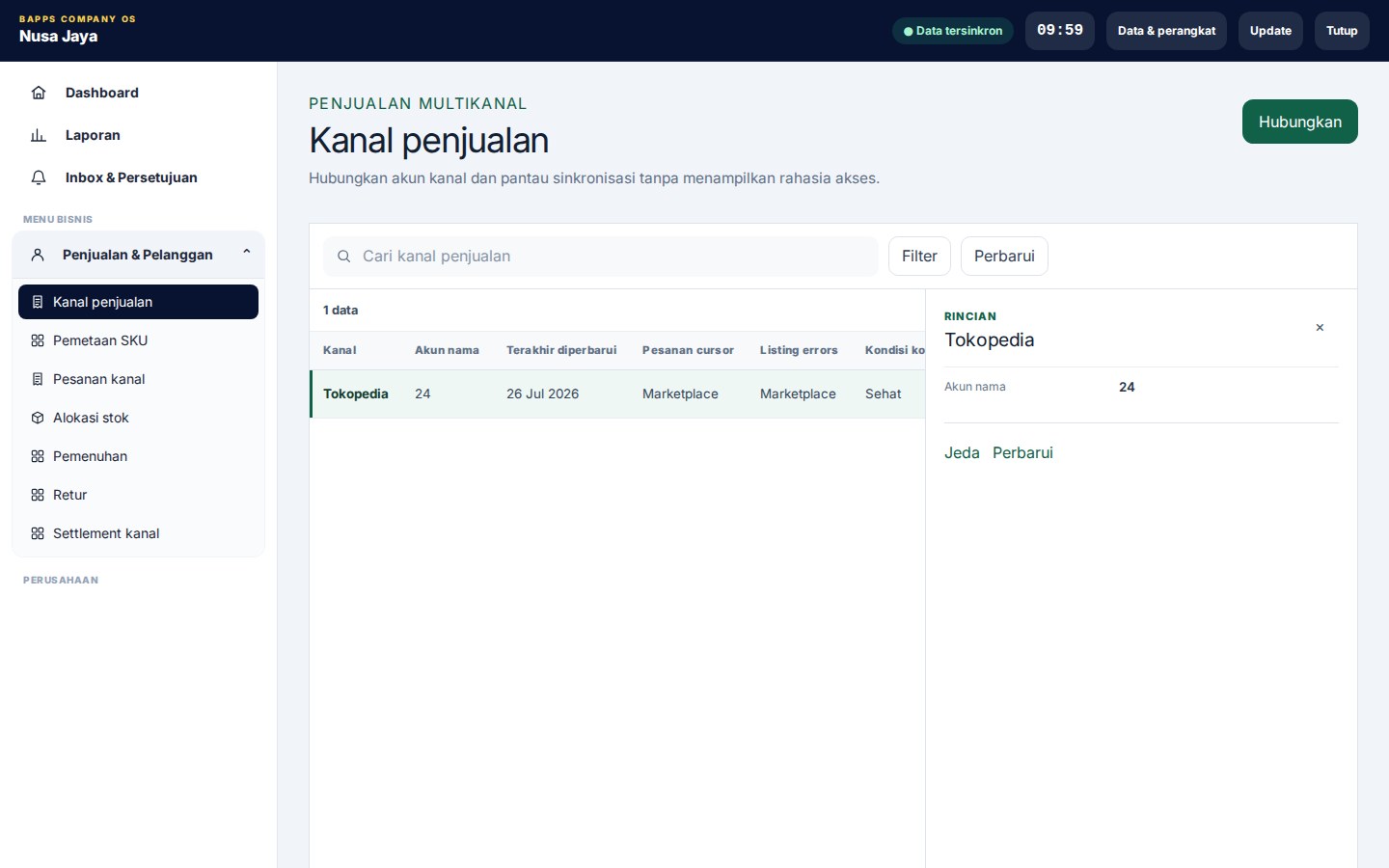Screen dimensions: 1389x868
Task: Go to Alokasi stok page
Action: (x=138, y=418)
